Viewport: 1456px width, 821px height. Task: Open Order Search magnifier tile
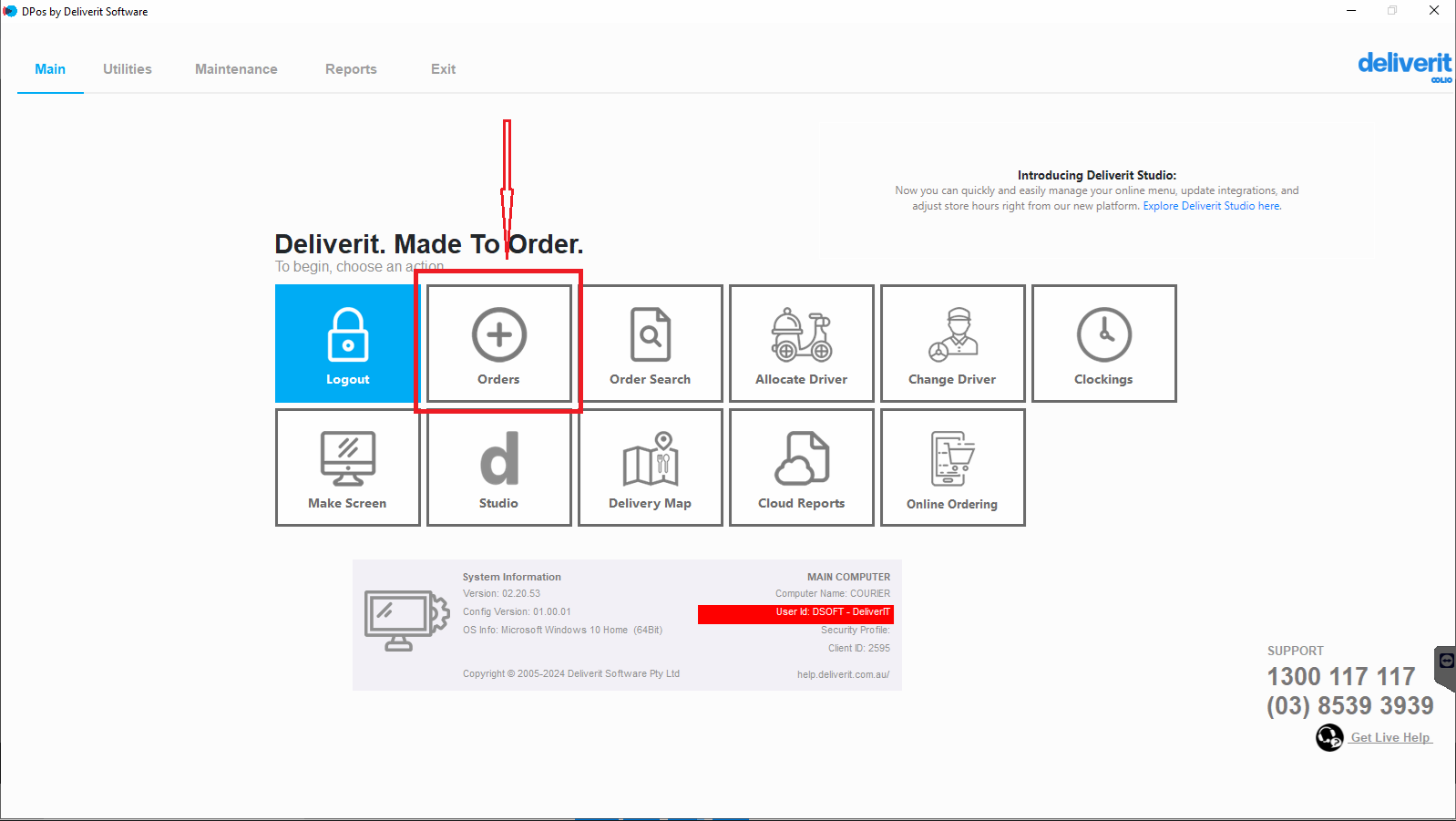tap(650, 344)
